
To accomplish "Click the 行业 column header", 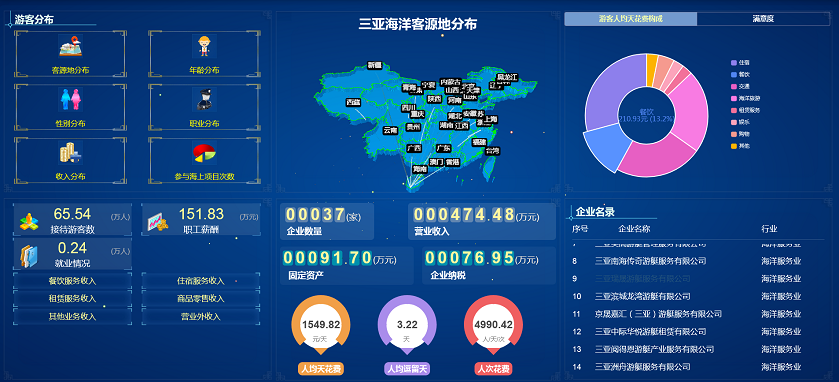I will tap(769, 229).
